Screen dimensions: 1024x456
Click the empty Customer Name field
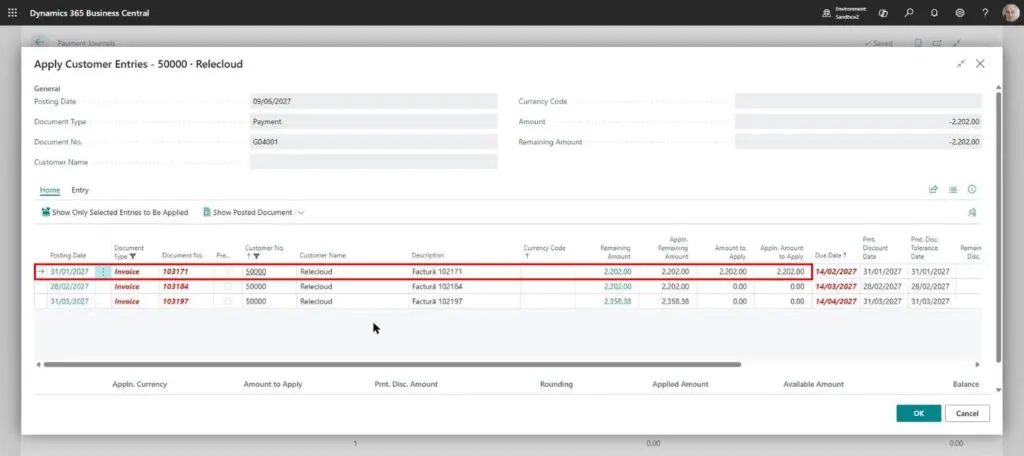pyautogui.click(x=374, y=162)
